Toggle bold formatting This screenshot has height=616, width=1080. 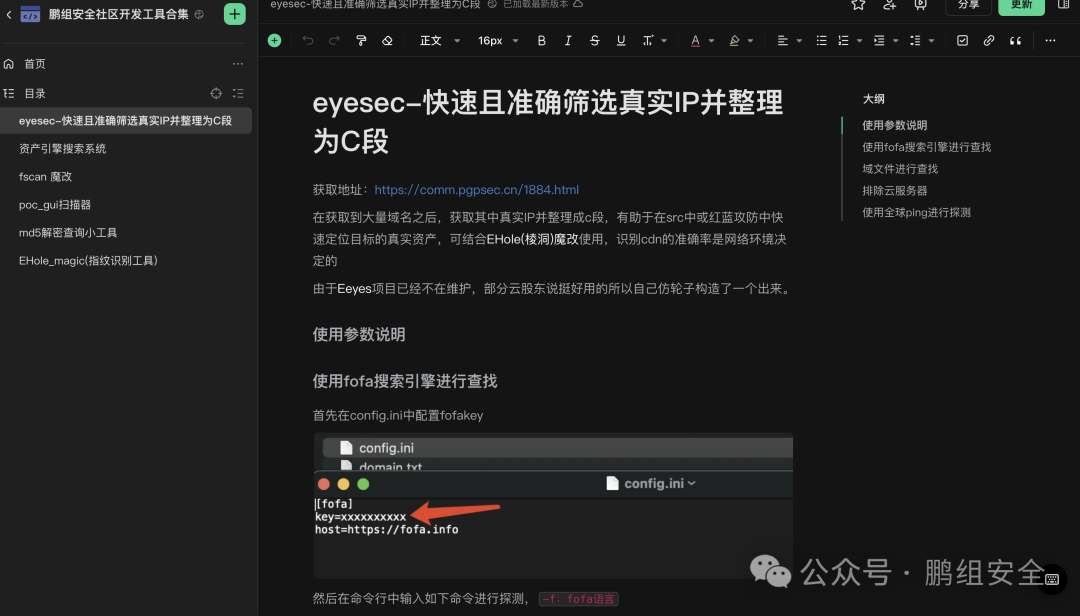coord(541,41)
